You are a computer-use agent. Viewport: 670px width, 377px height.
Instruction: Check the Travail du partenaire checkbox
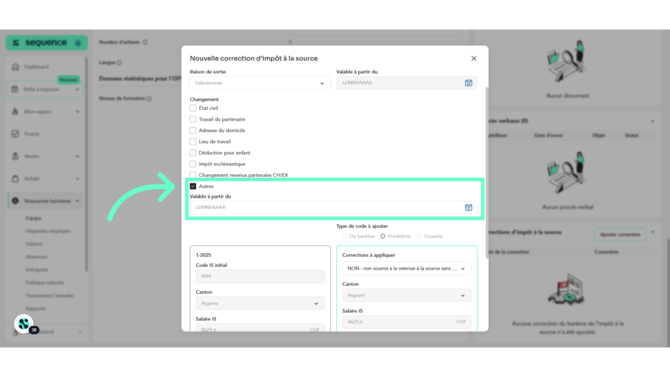(x=193, y=119)
